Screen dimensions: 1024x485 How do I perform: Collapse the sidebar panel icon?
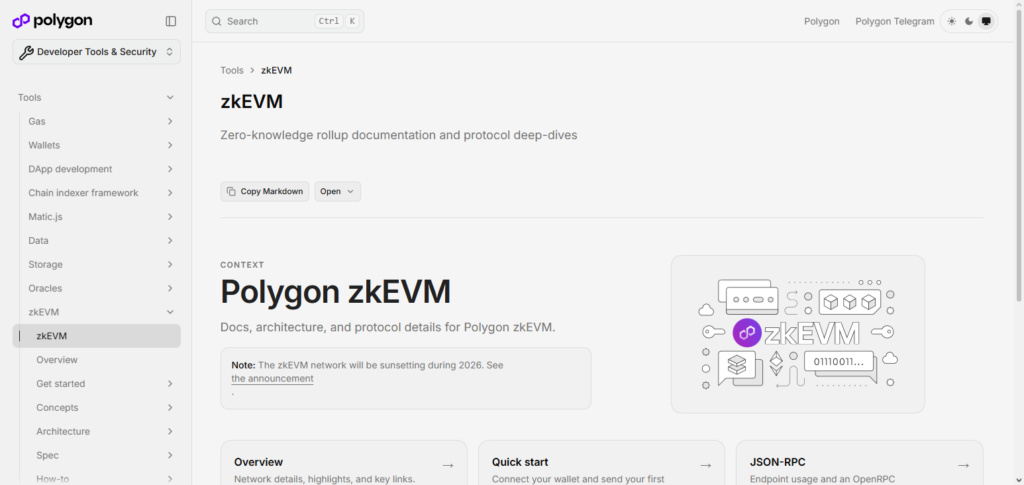[x=170, y=21]
